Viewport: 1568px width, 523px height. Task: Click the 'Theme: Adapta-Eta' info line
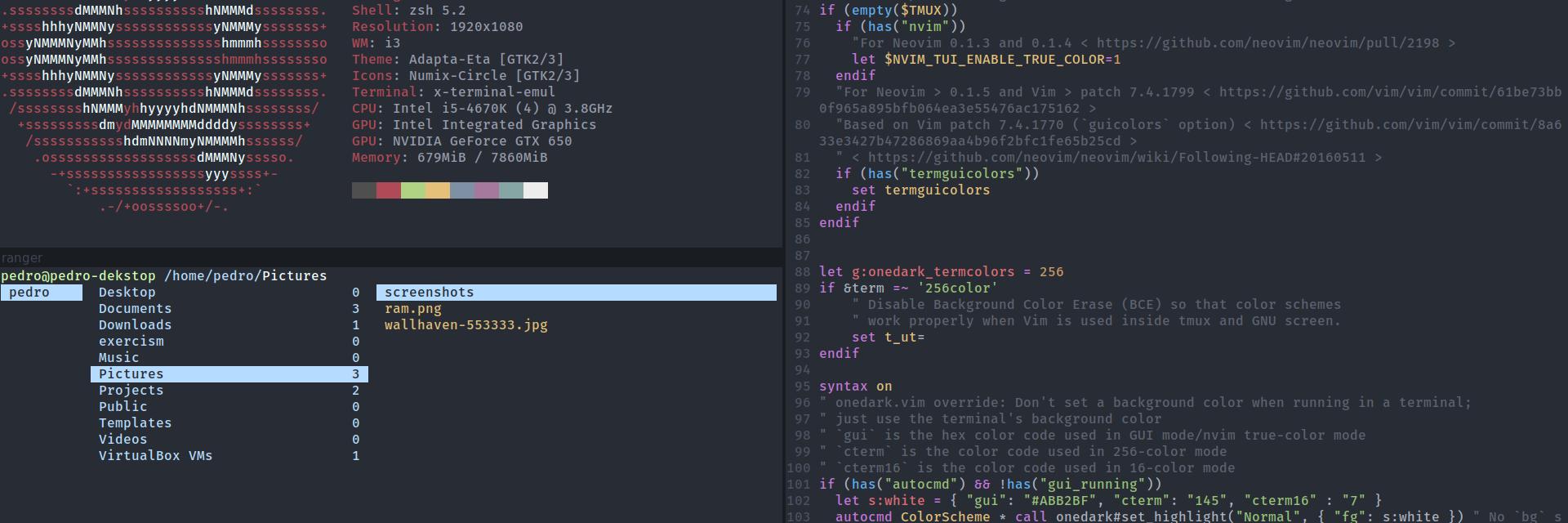coord(457,60)
